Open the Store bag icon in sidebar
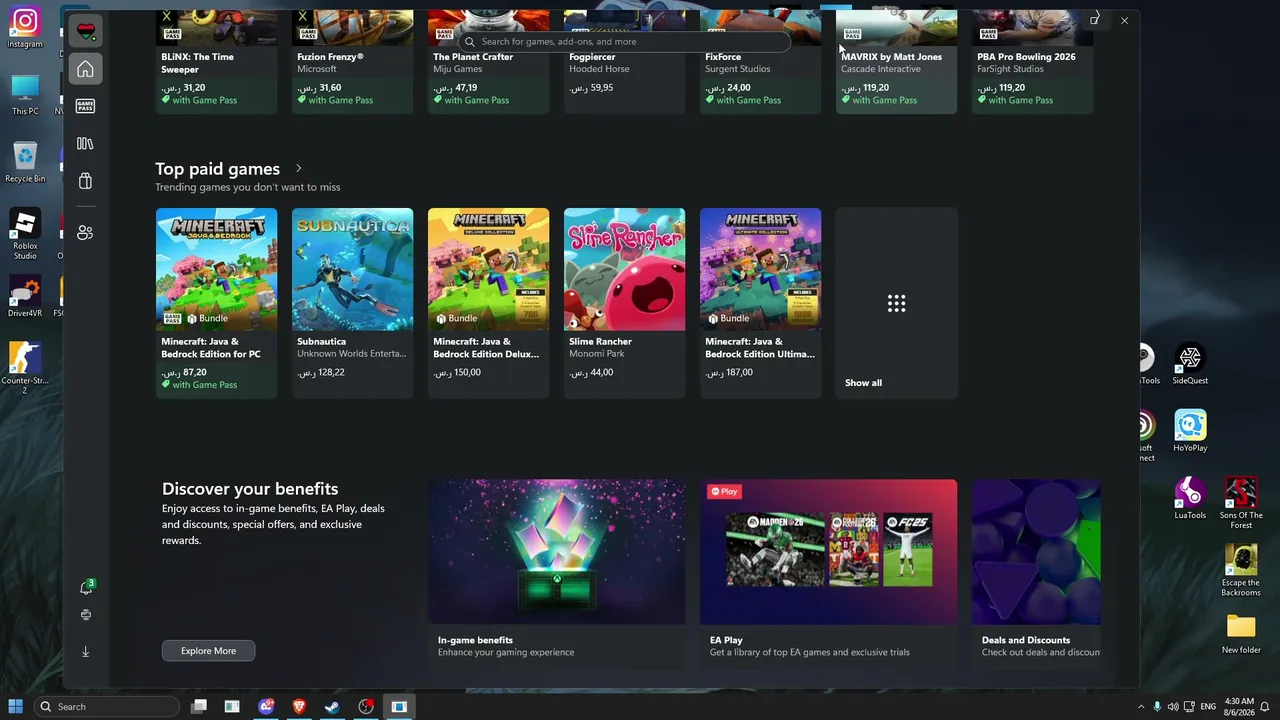1280x720 pixels. pos(85,181)
